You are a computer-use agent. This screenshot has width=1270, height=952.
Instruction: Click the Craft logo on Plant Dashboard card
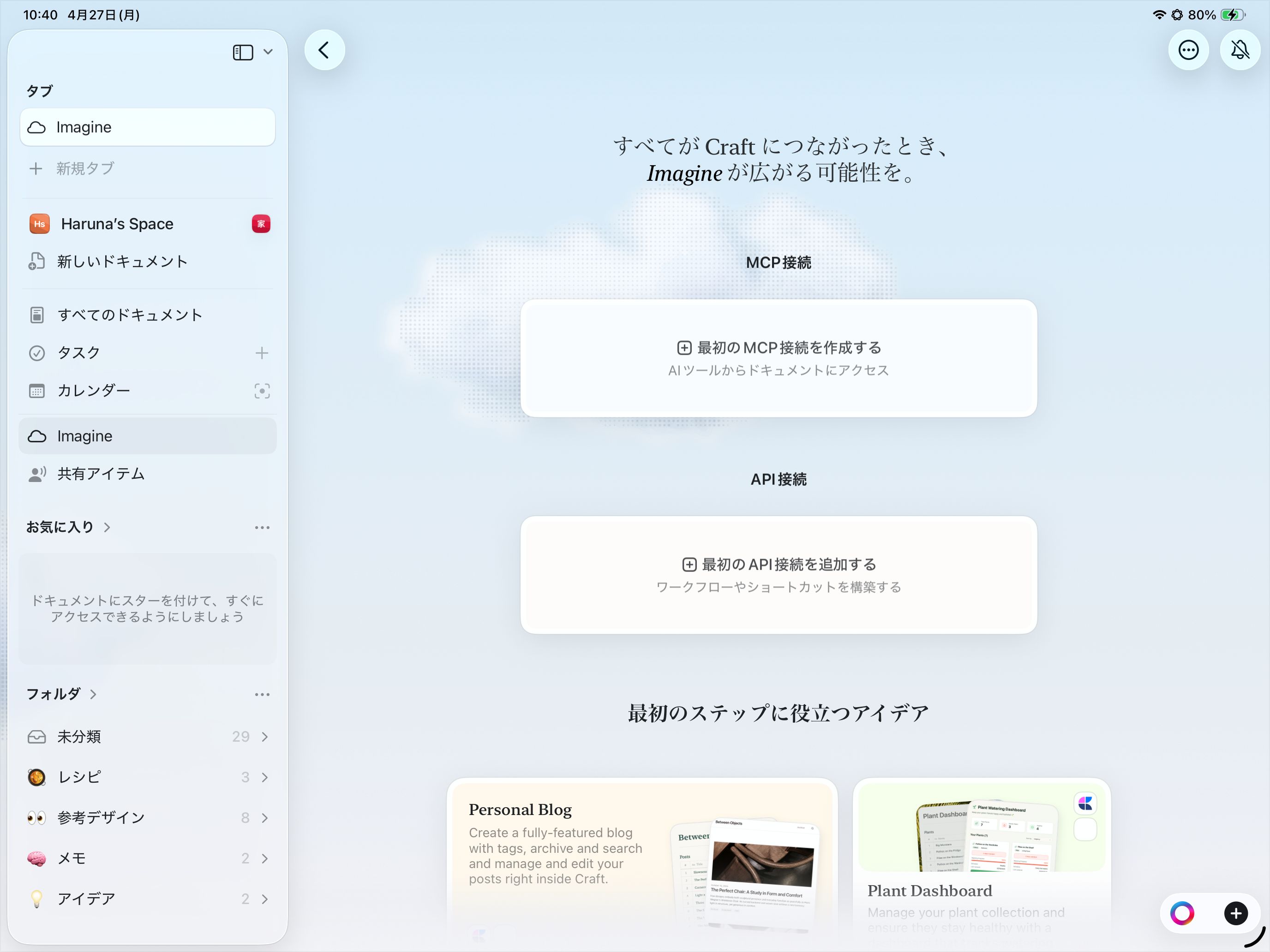pyautogui.click(x=1085, y=803)
